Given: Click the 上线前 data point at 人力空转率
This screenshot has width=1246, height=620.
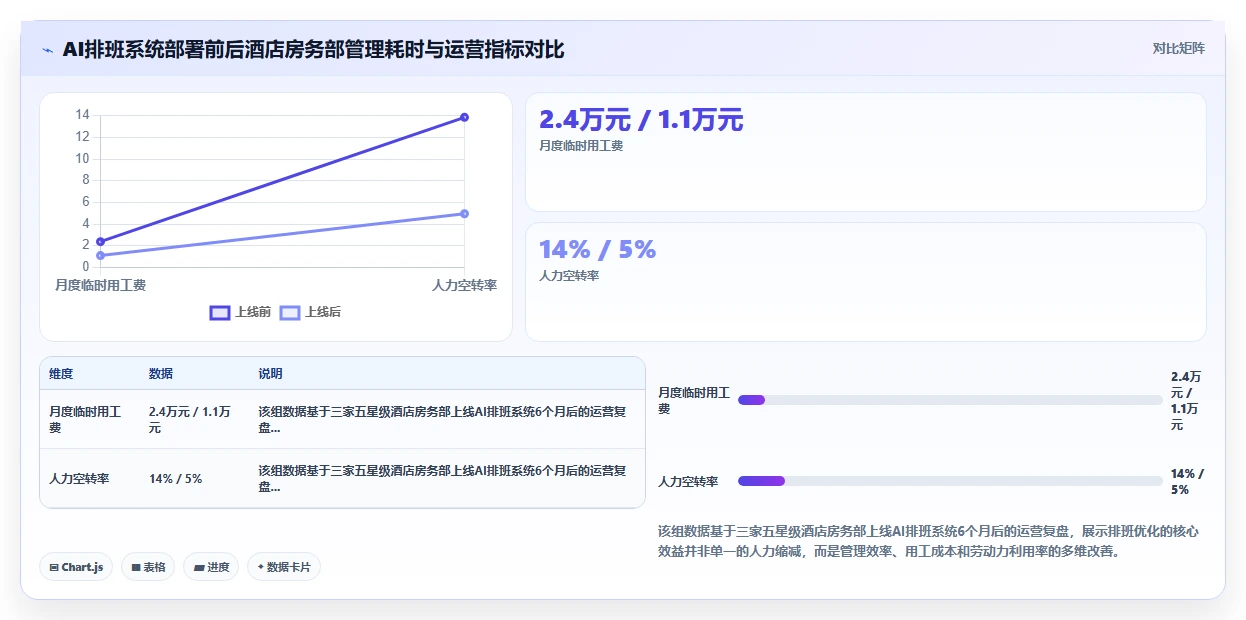Looking at the screenshot, I should (464, 117).
